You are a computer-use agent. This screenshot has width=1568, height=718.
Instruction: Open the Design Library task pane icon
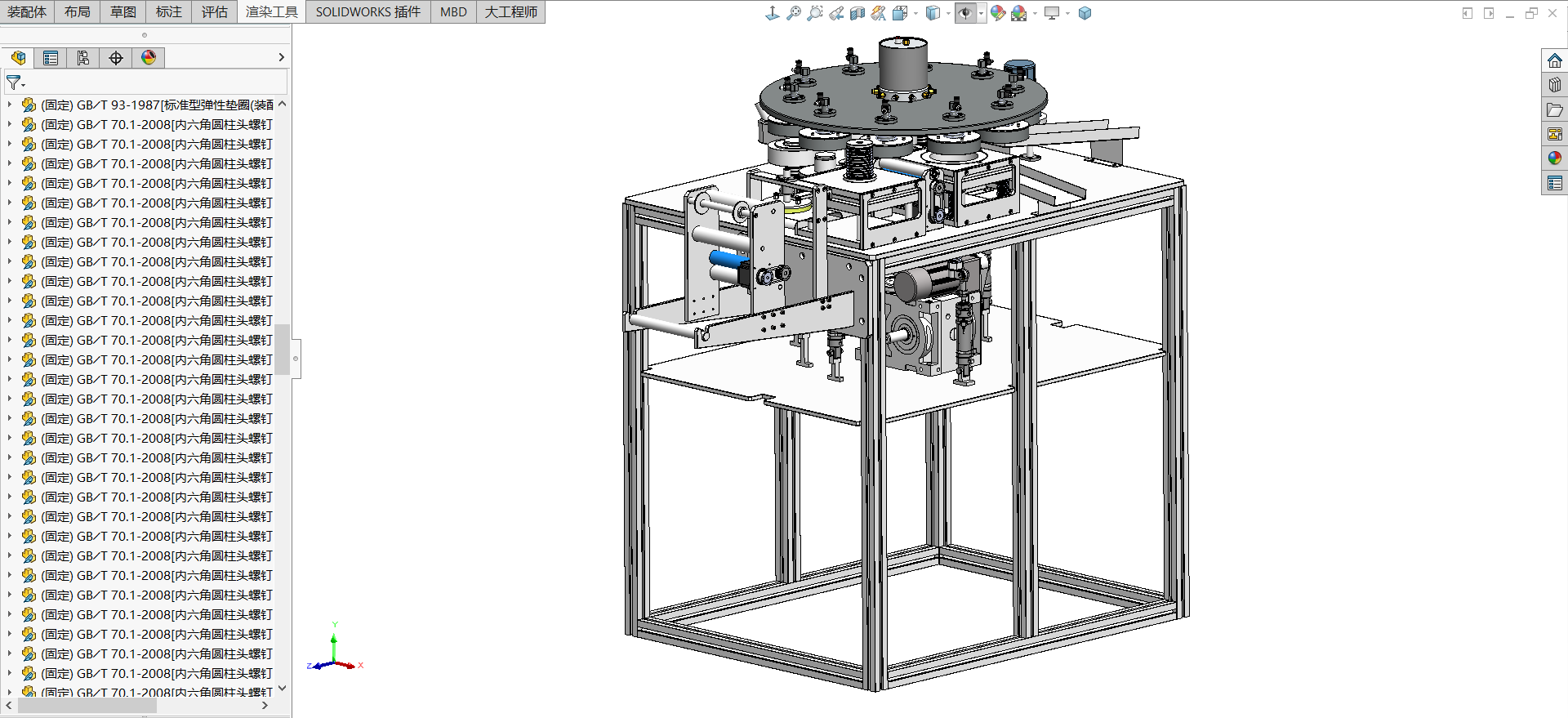(x=1554, y=85)
